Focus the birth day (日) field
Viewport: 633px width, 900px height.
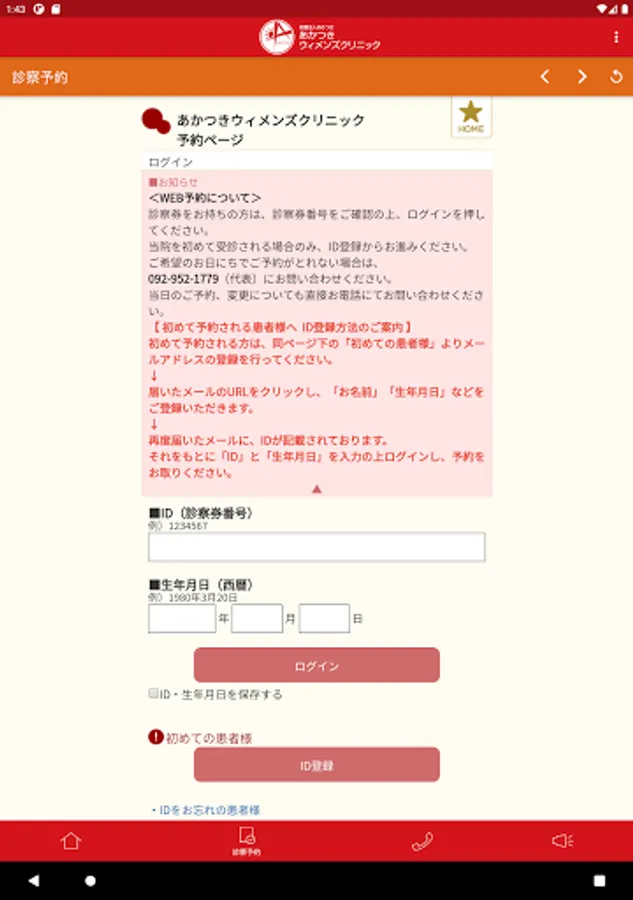(x=324, y=618)
